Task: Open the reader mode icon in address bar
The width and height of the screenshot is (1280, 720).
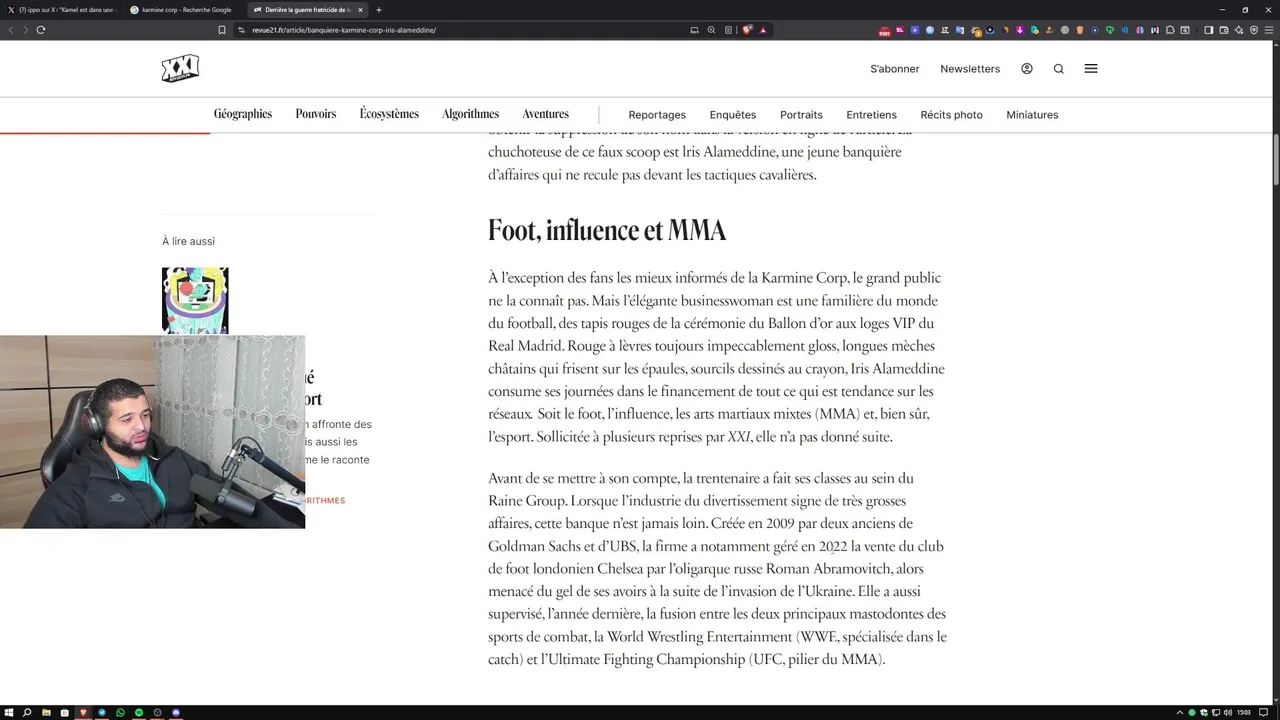Action: [x=728, y=30]
